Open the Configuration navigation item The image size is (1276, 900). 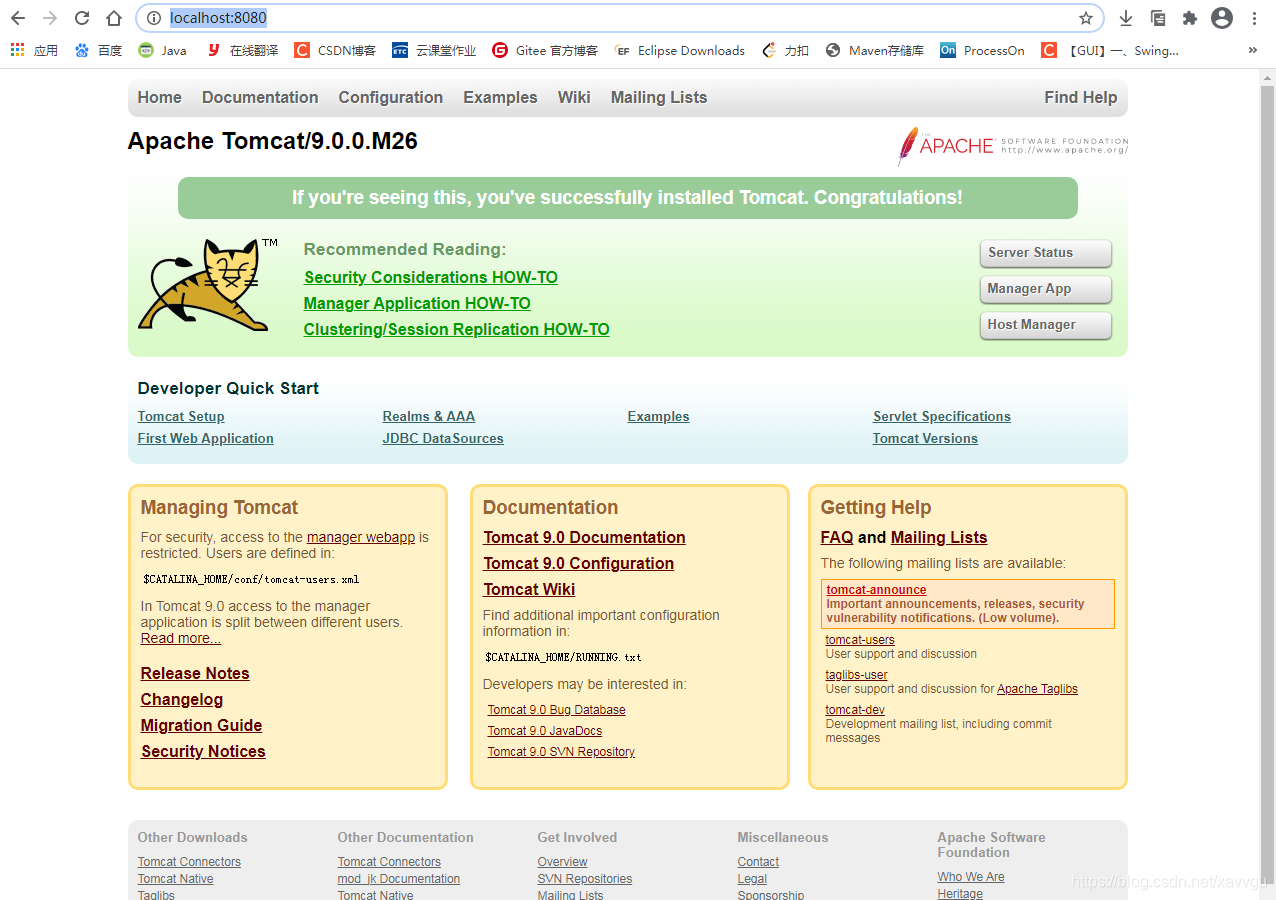pos(390,97)
